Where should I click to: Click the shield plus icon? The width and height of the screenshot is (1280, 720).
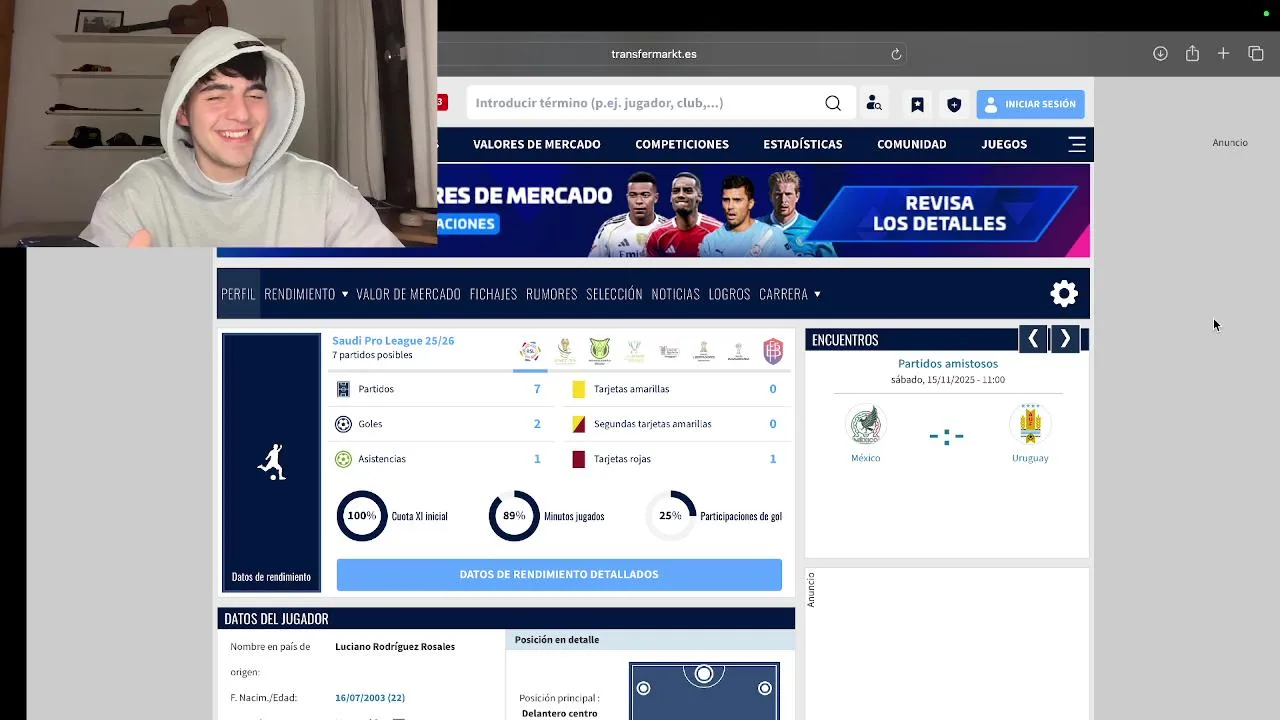click(x=954, y=104)
